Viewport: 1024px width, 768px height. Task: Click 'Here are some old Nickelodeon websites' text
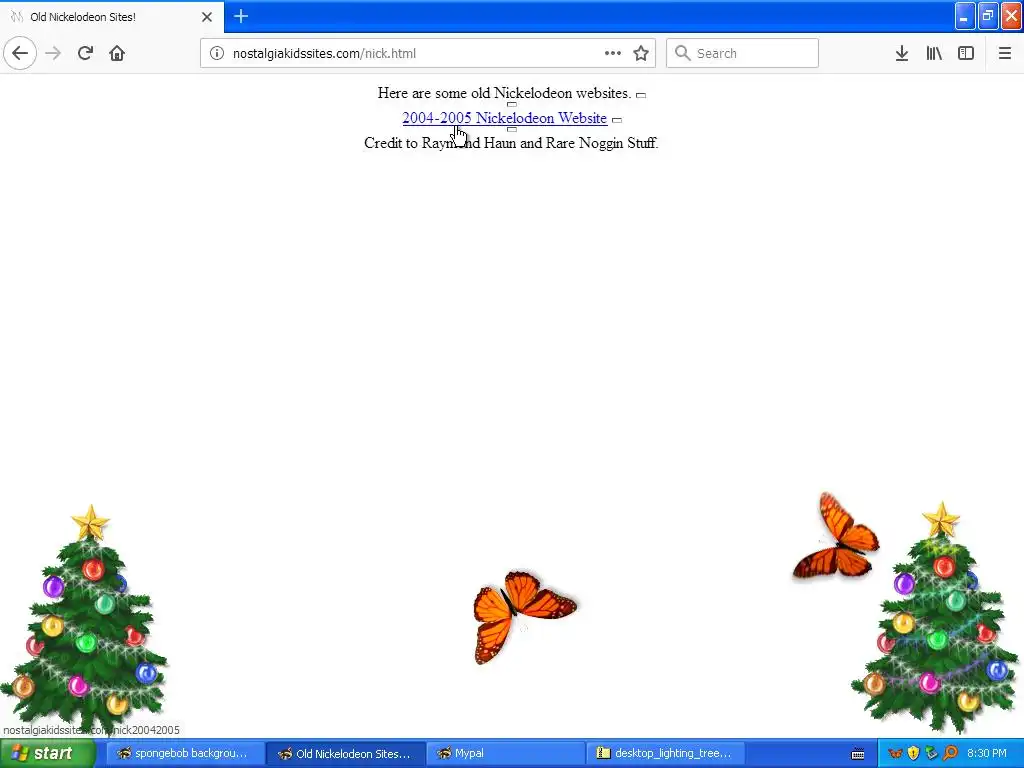click(x=504, y=93)
